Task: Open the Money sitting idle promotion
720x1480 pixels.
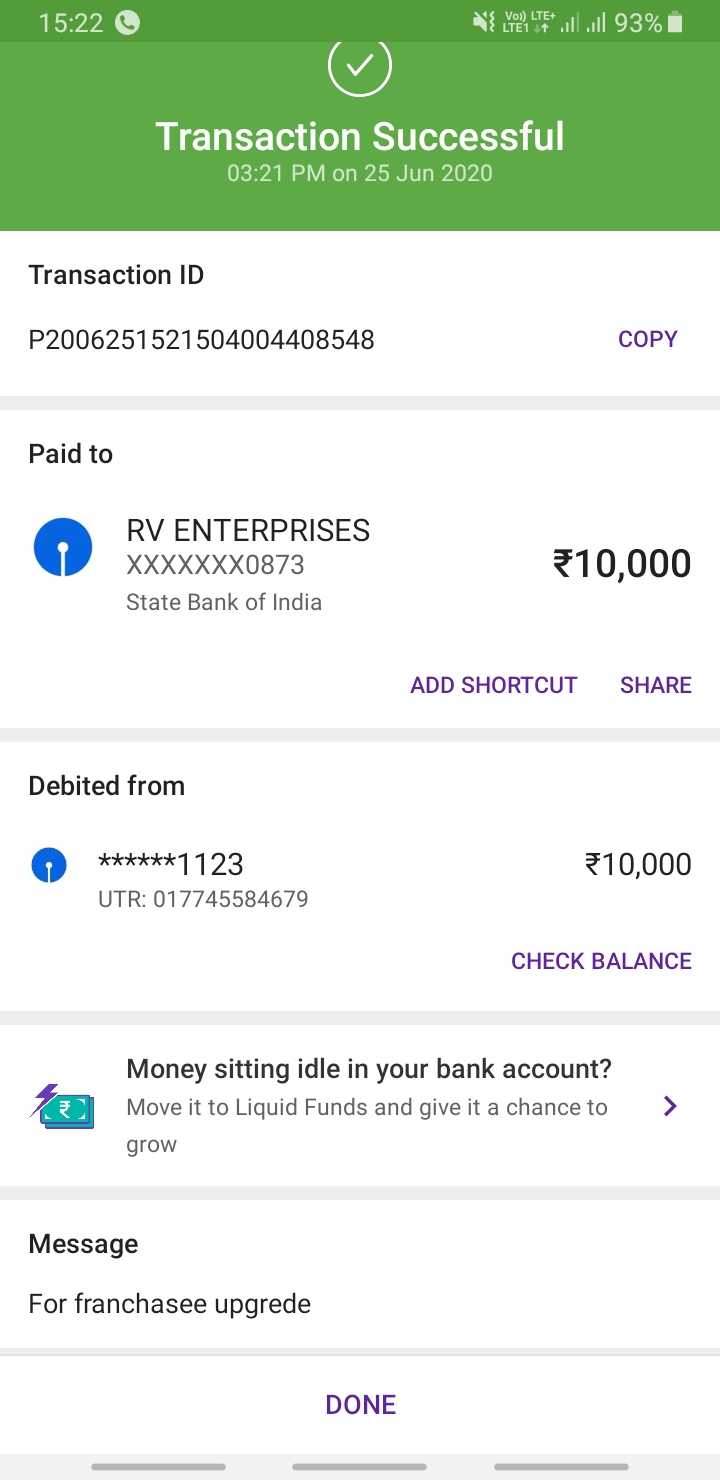Action: [x=368, y=1070]
